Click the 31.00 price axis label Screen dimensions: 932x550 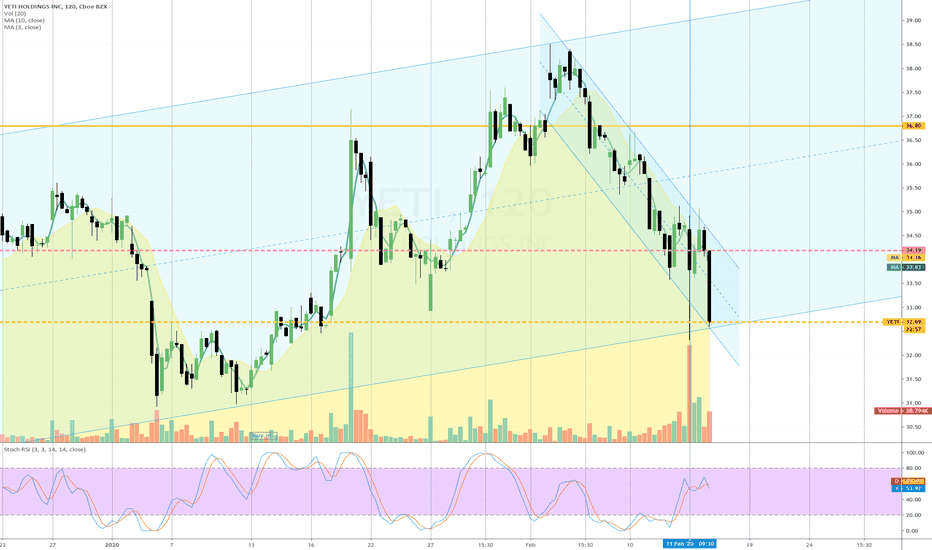(x=913, y=403)
